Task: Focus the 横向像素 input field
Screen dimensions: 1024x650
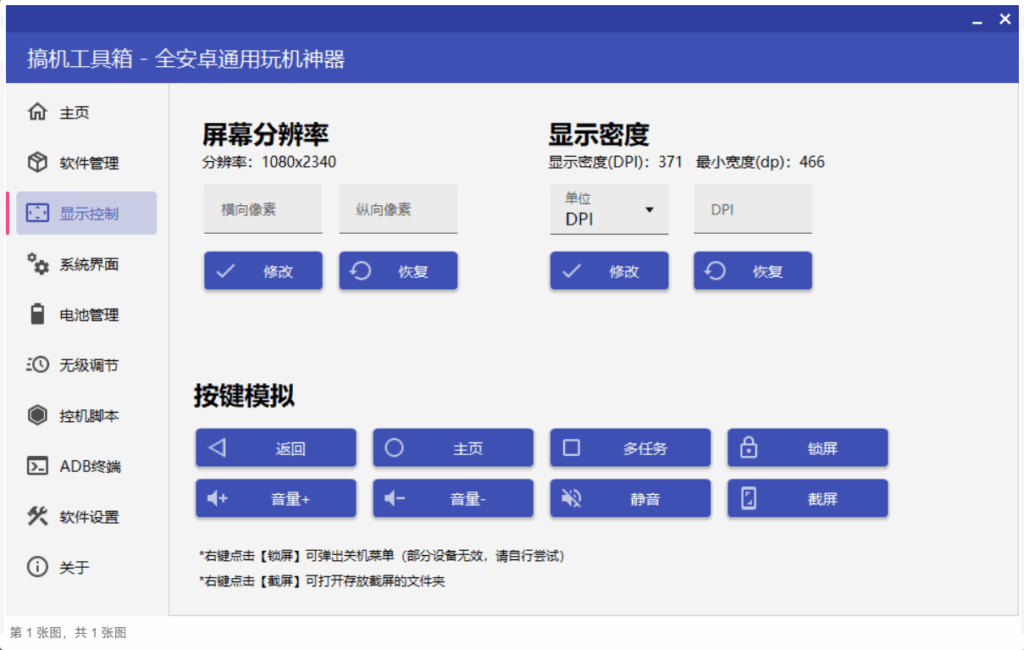Action: pyautogui.click(x=263, y=210)
